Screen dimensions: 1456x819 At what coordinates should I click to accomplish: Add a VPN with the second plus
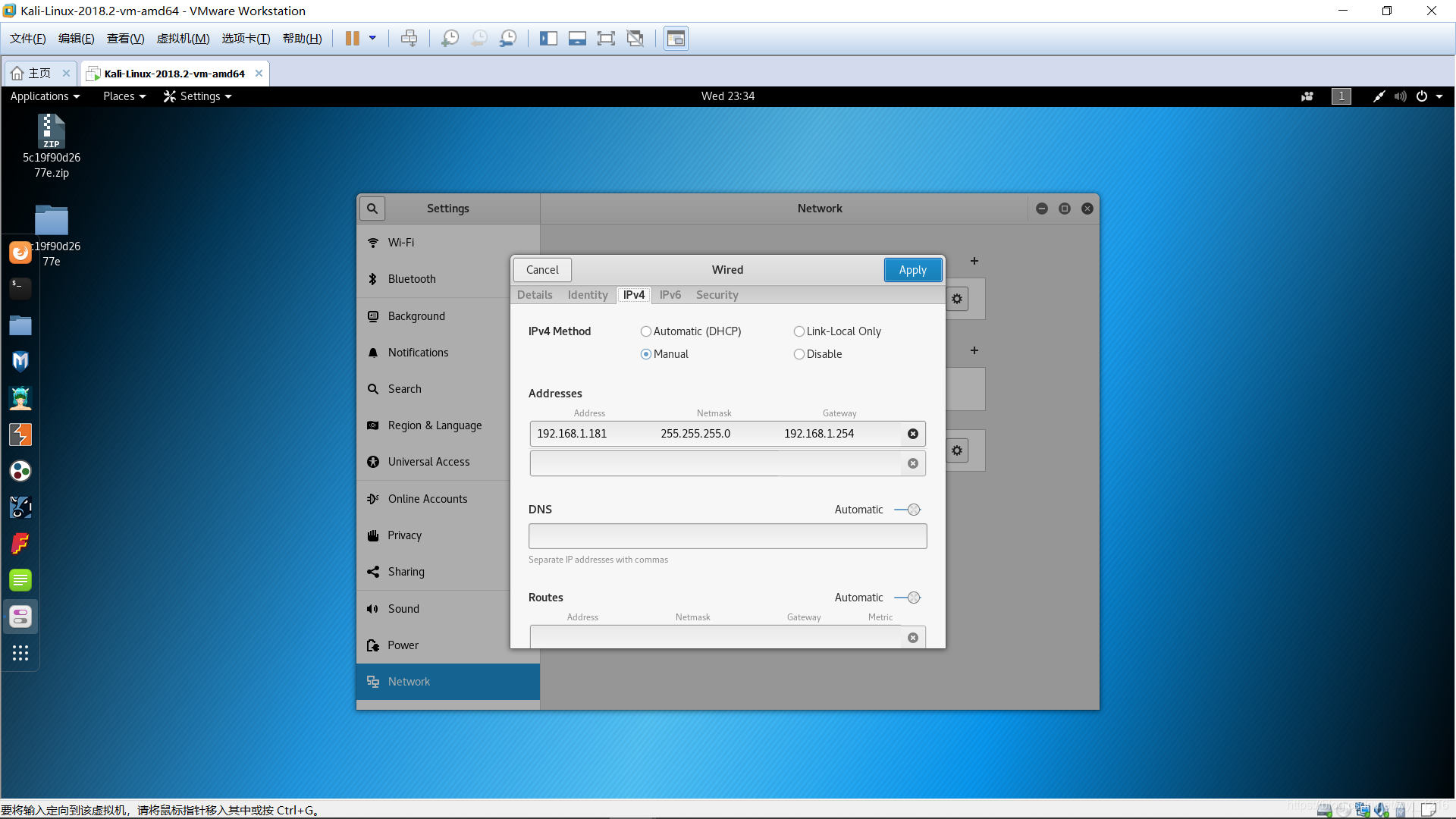974,350
